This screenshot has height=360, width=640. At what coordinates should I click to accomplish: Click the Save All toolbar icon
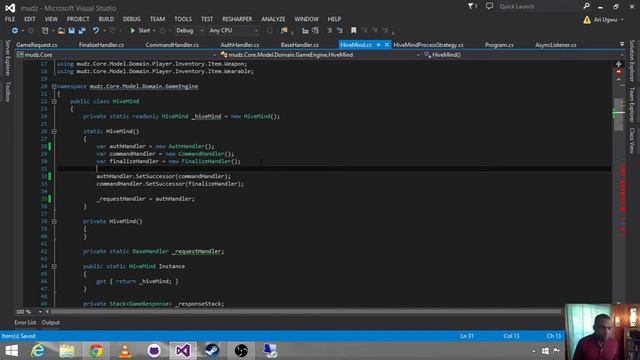pyautogui.click(x=82, y=31)
